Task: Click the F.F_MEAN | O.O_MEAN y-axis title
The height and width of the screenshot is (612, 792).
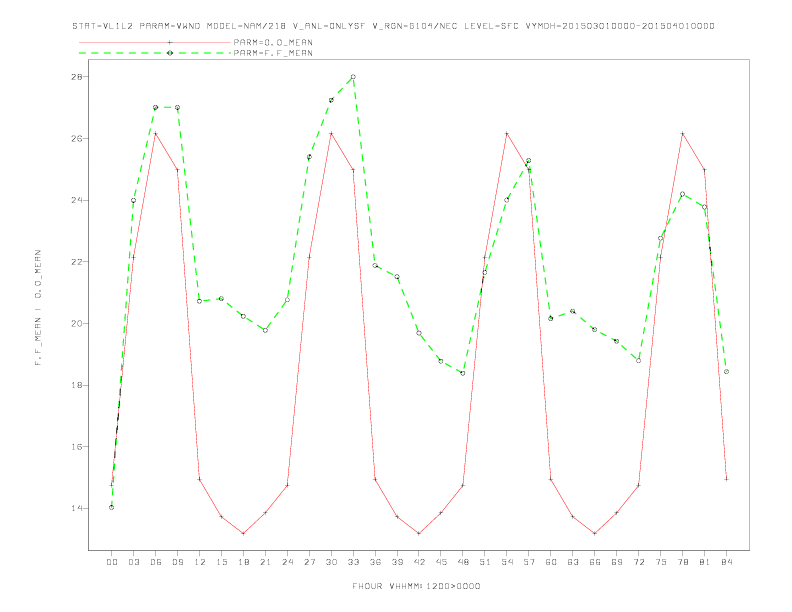Action: coord(38,308)
